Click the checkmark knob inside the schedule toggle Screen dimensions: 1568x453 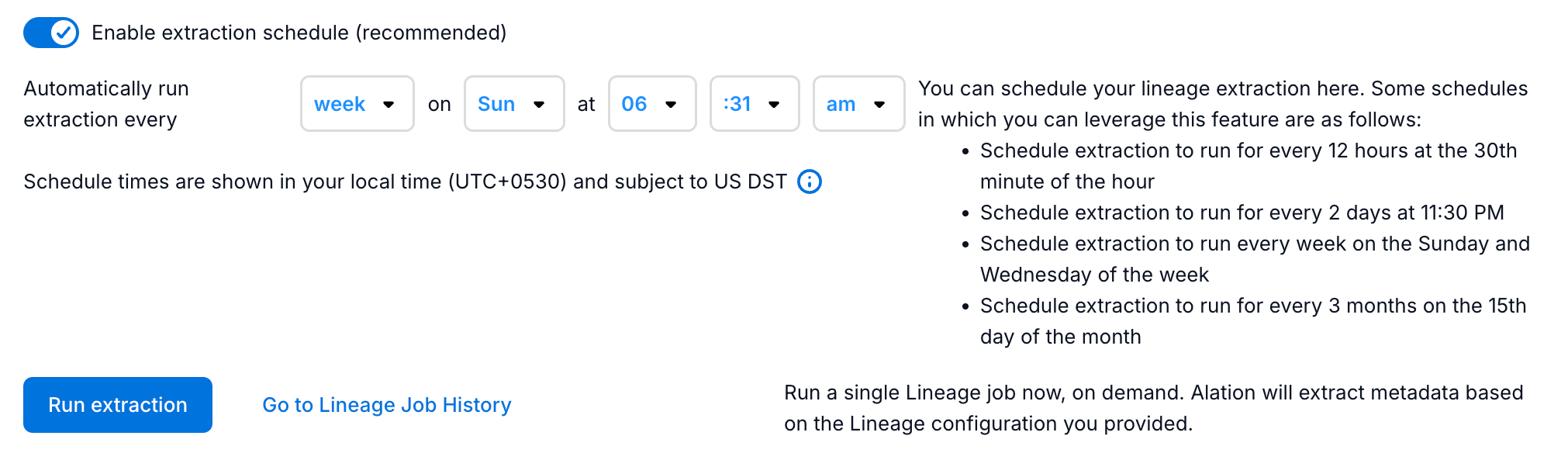point(64,33)
